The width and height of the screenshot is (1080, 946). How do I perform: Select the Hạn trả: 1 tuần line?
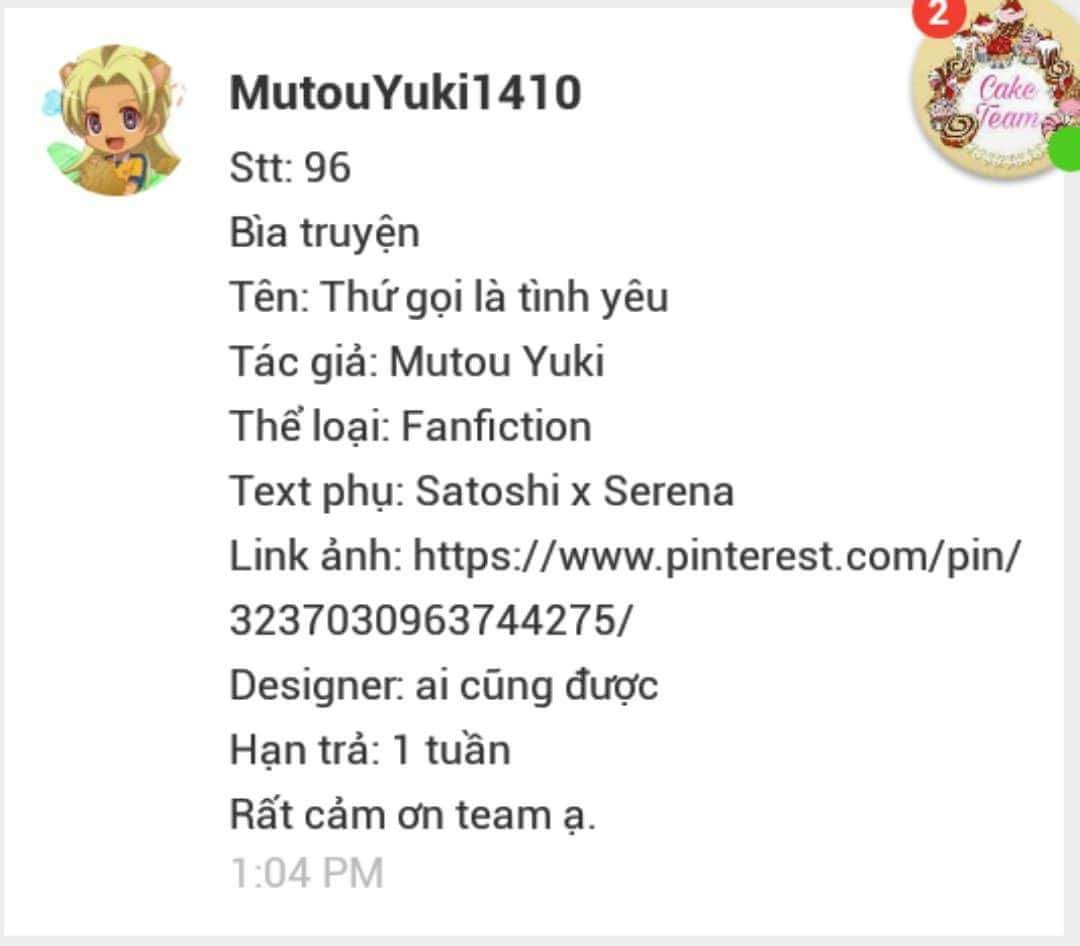pos(371,750)
